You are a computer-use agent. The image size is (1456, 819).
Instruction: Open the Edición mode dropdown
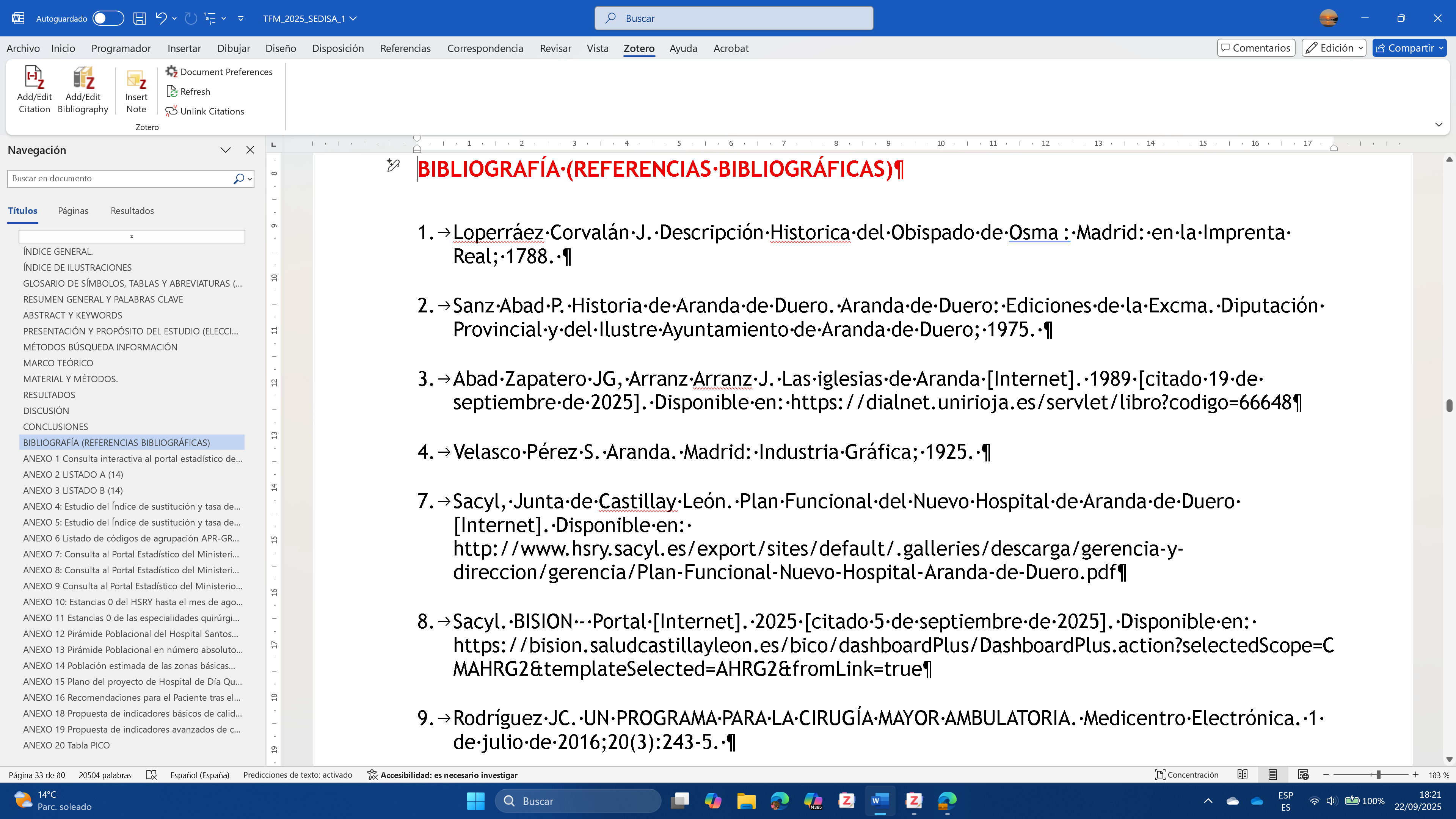point(1334,48)
